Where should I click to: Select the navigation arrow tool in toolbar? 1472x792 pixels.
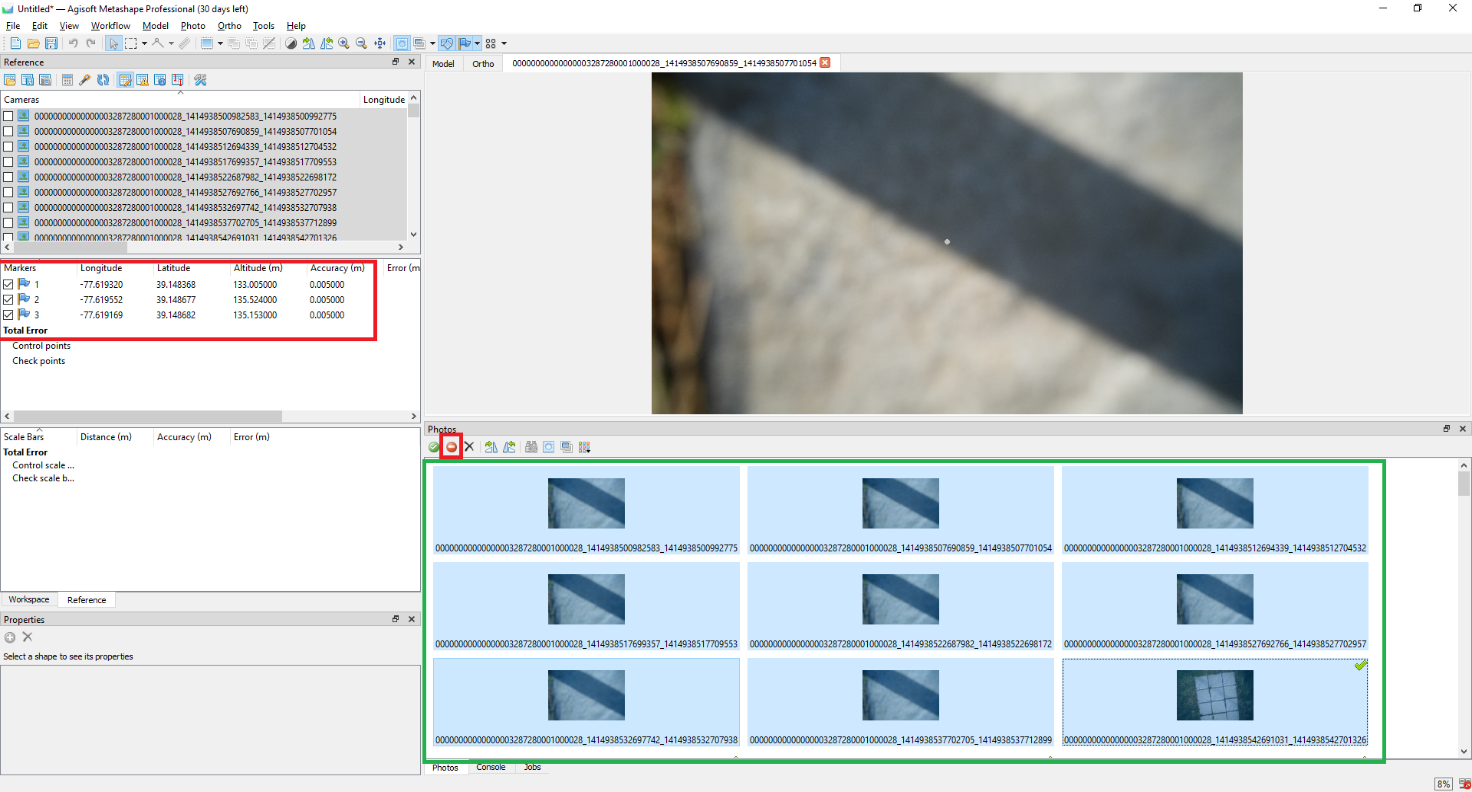[114, 43]
